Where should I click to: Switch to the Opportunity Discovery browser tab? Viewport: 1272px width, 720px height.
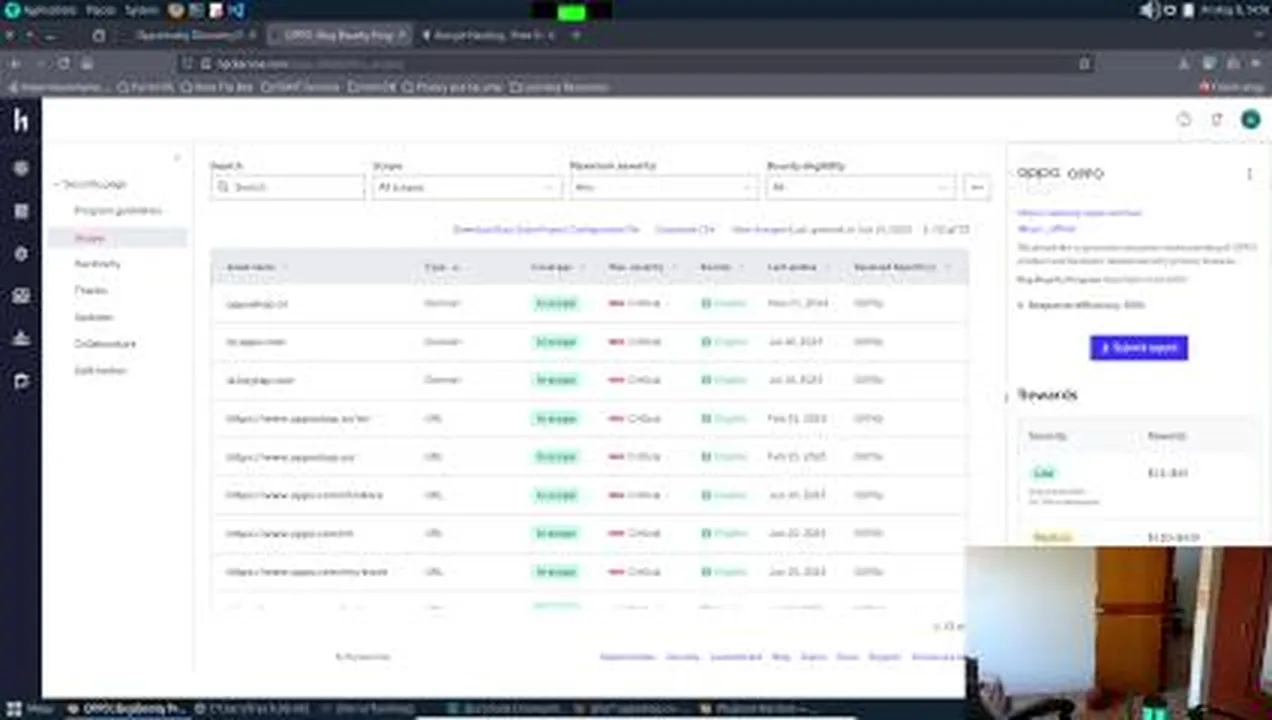190,35
